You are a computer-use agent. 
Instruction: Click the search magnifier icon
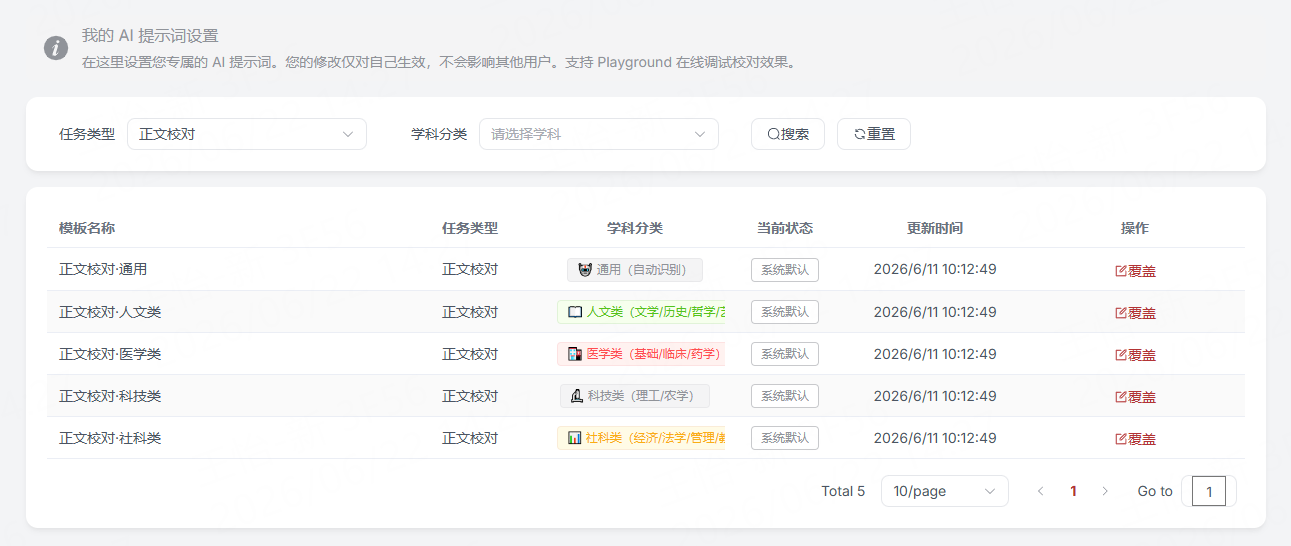click(773, 134)
